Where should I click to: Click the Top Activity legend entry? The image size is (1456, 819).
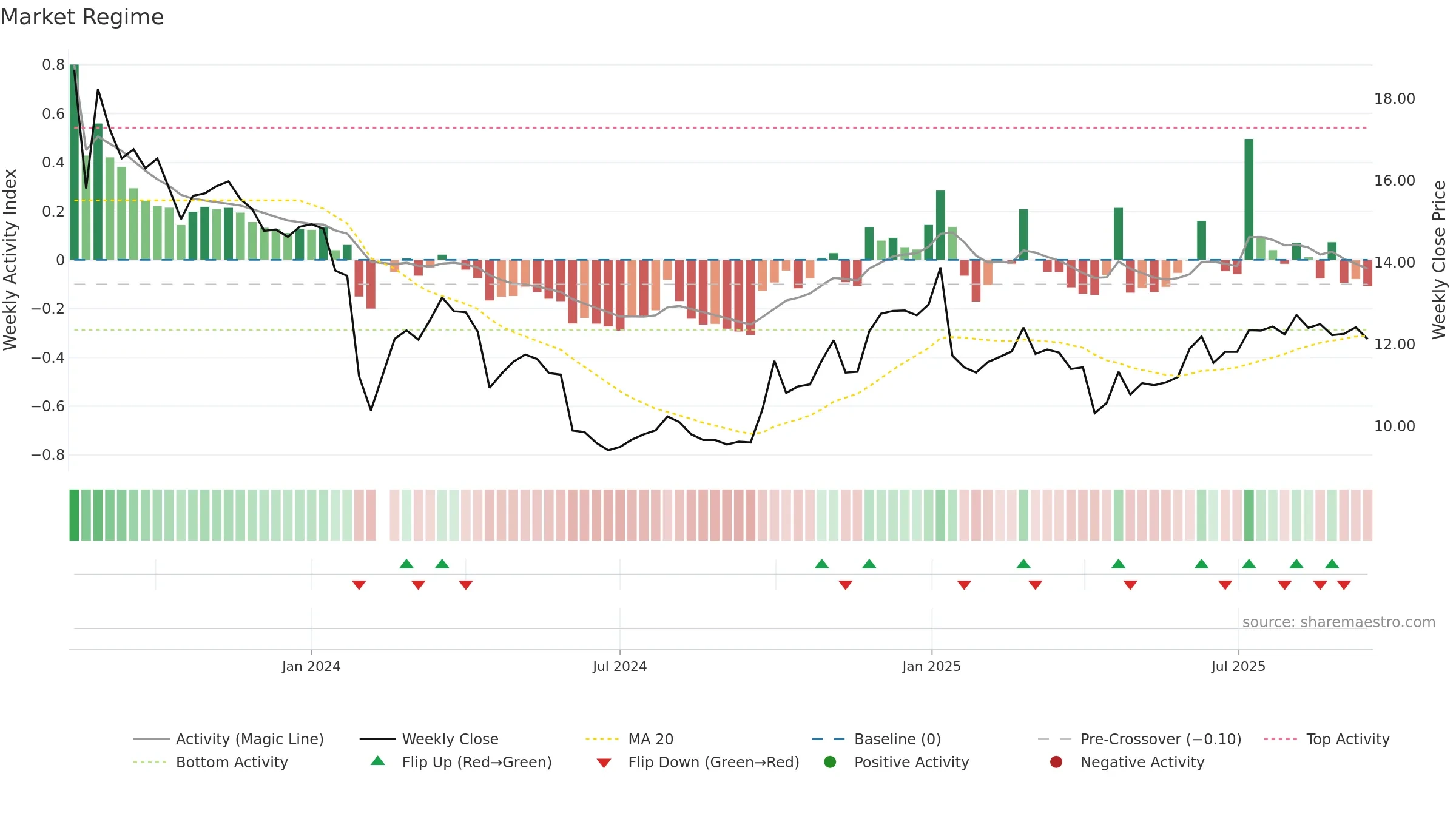click(1327, 739)
